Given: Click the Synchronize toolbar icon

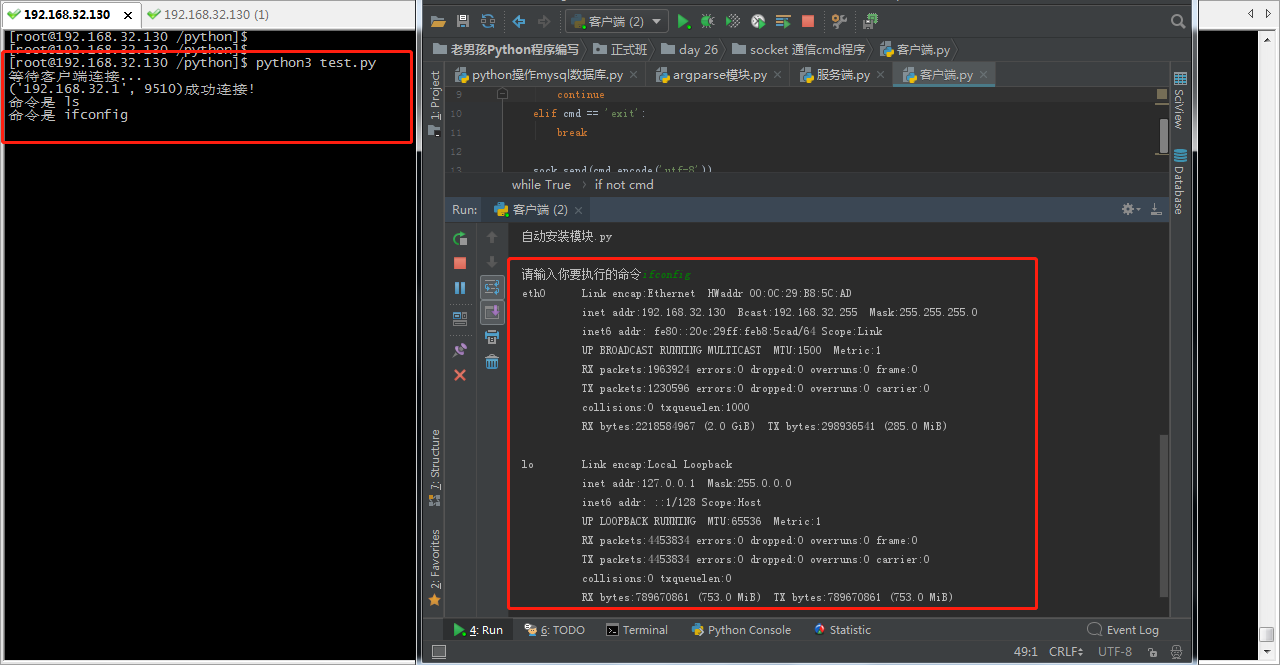Looking at the screenshot, I should click(x=487, y=21).
